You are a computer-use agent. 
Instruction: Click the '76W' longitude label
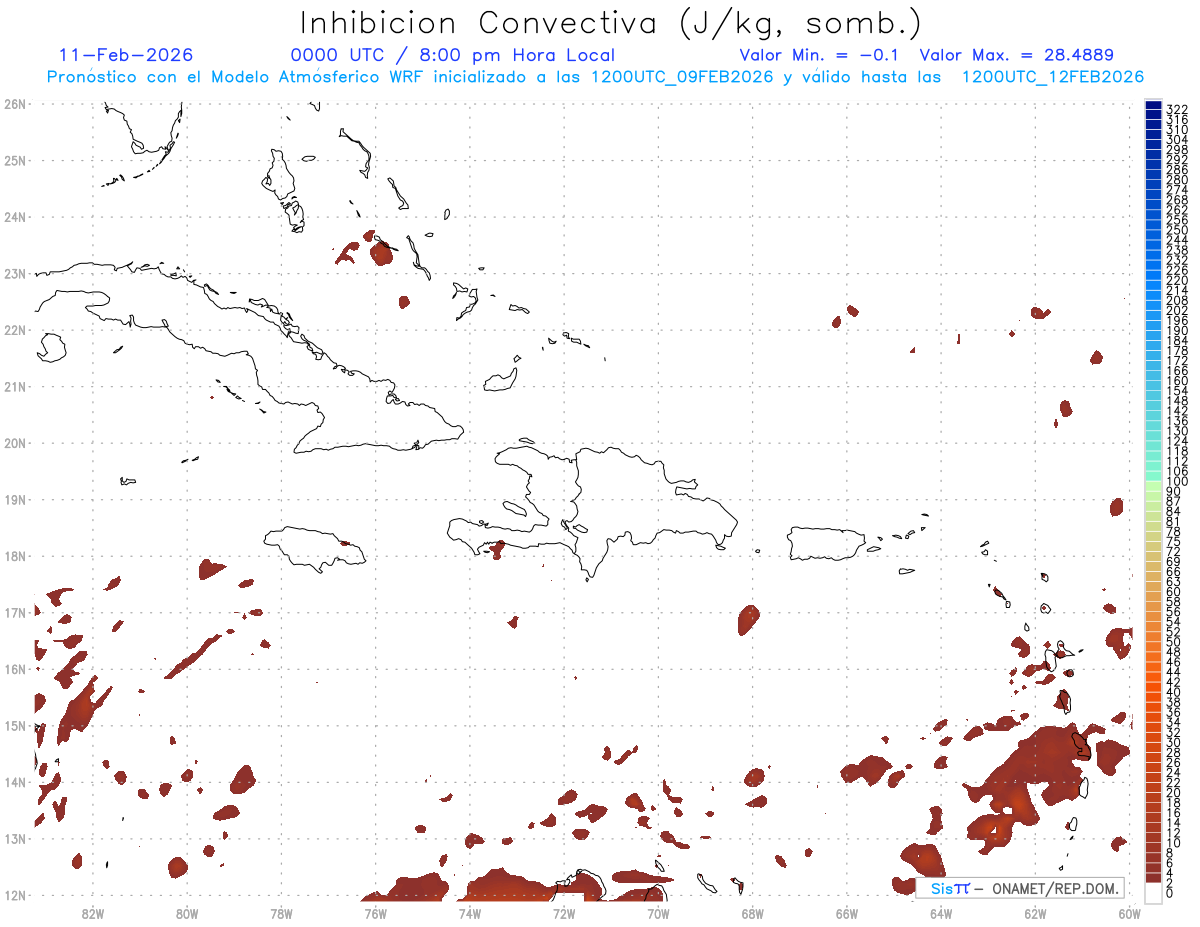(x=375, y=913)
